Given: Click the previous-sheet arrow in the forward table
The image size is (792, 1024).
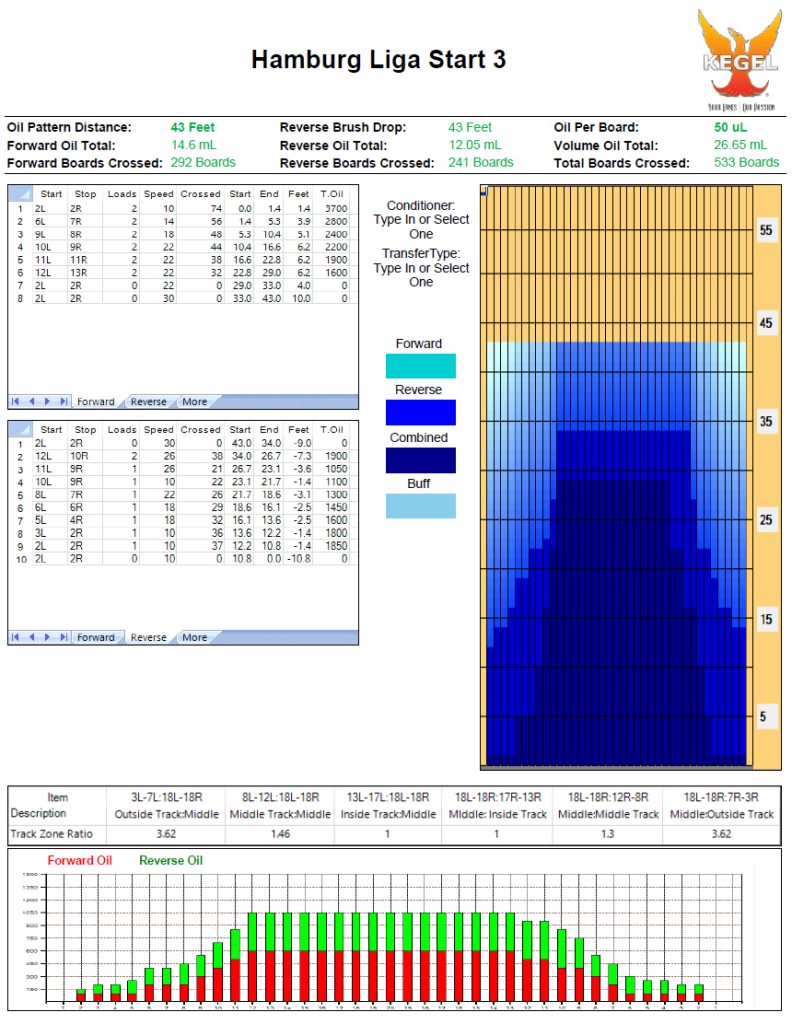Looking at the screenshot, I should click(32, 401).
